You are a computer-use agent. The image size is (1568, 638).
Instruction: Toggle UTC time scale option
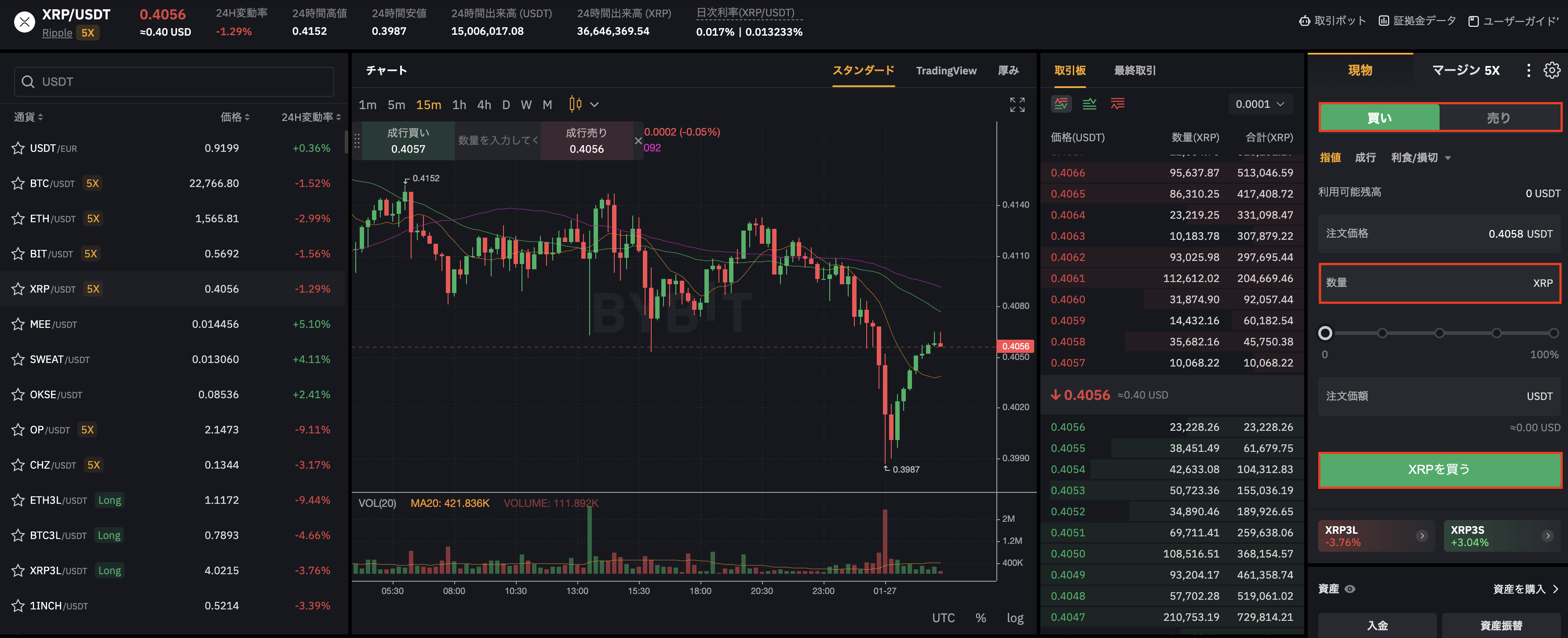pos(944,618)
